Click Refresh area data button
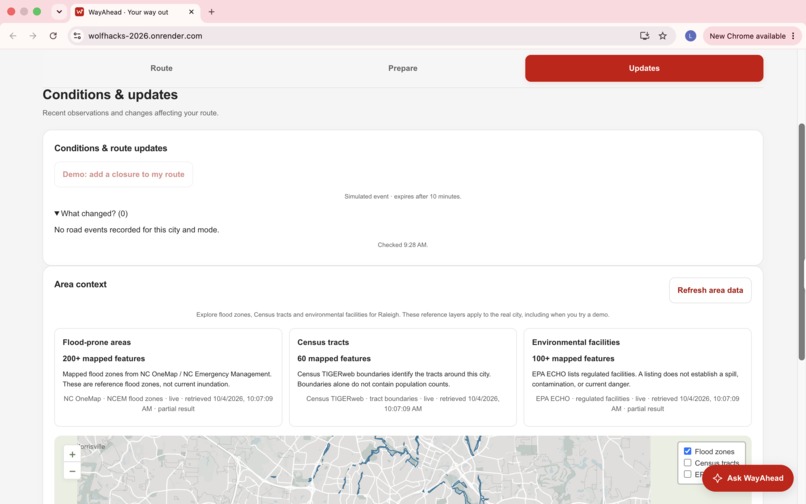The width and height of the screenshot is (806, 504). [x=710, y=290]
